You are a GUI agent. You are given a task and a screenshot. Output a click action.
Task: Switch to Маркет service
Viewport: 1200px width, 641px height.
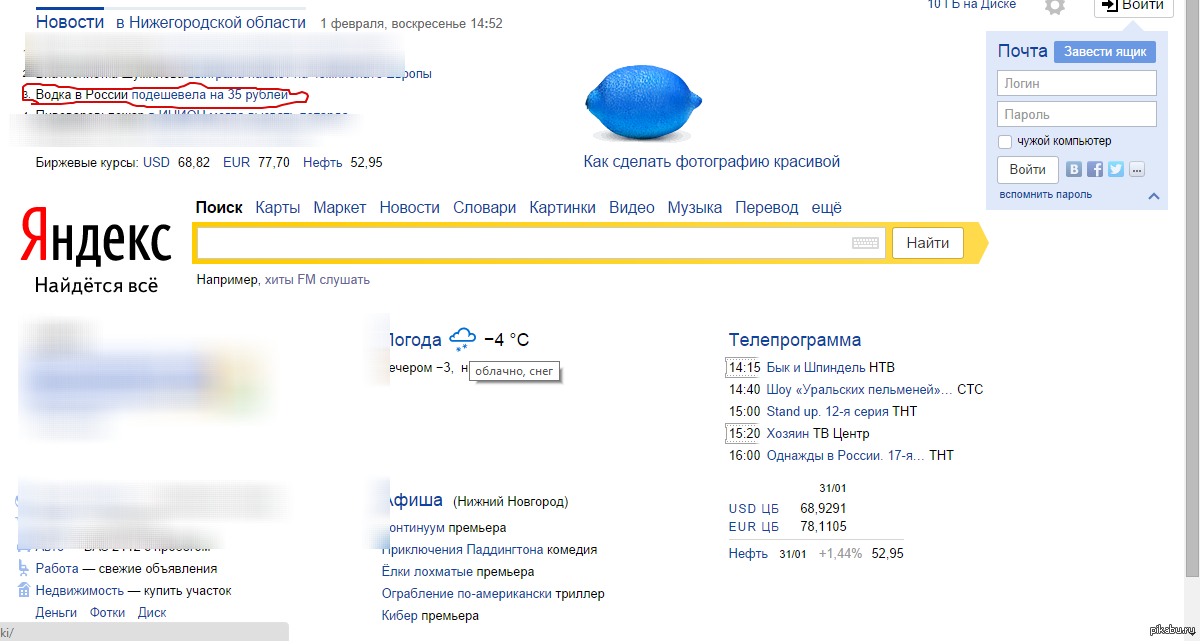tap(340, 208)
